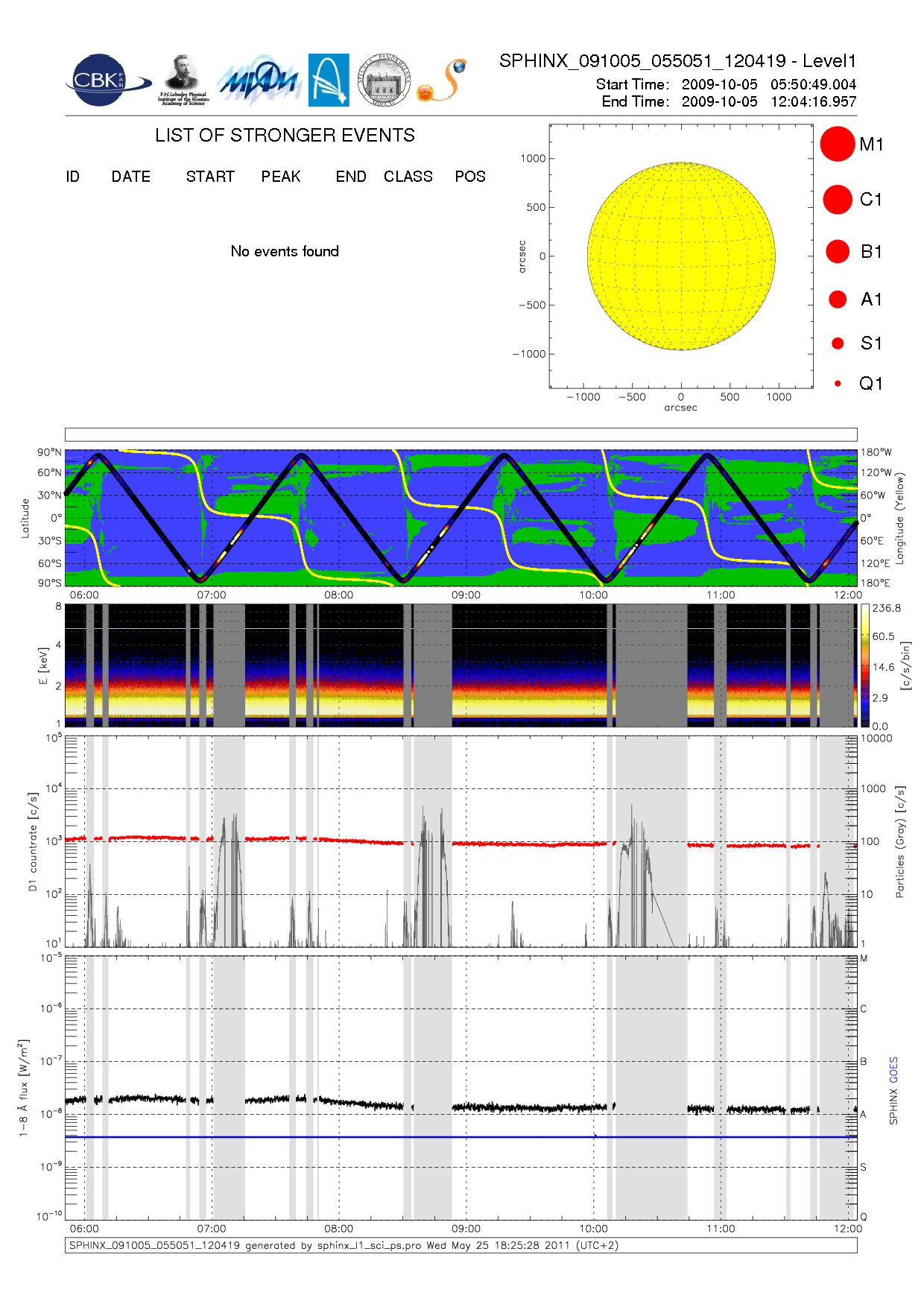Click the C1 red legend circle

pos(838,200)
